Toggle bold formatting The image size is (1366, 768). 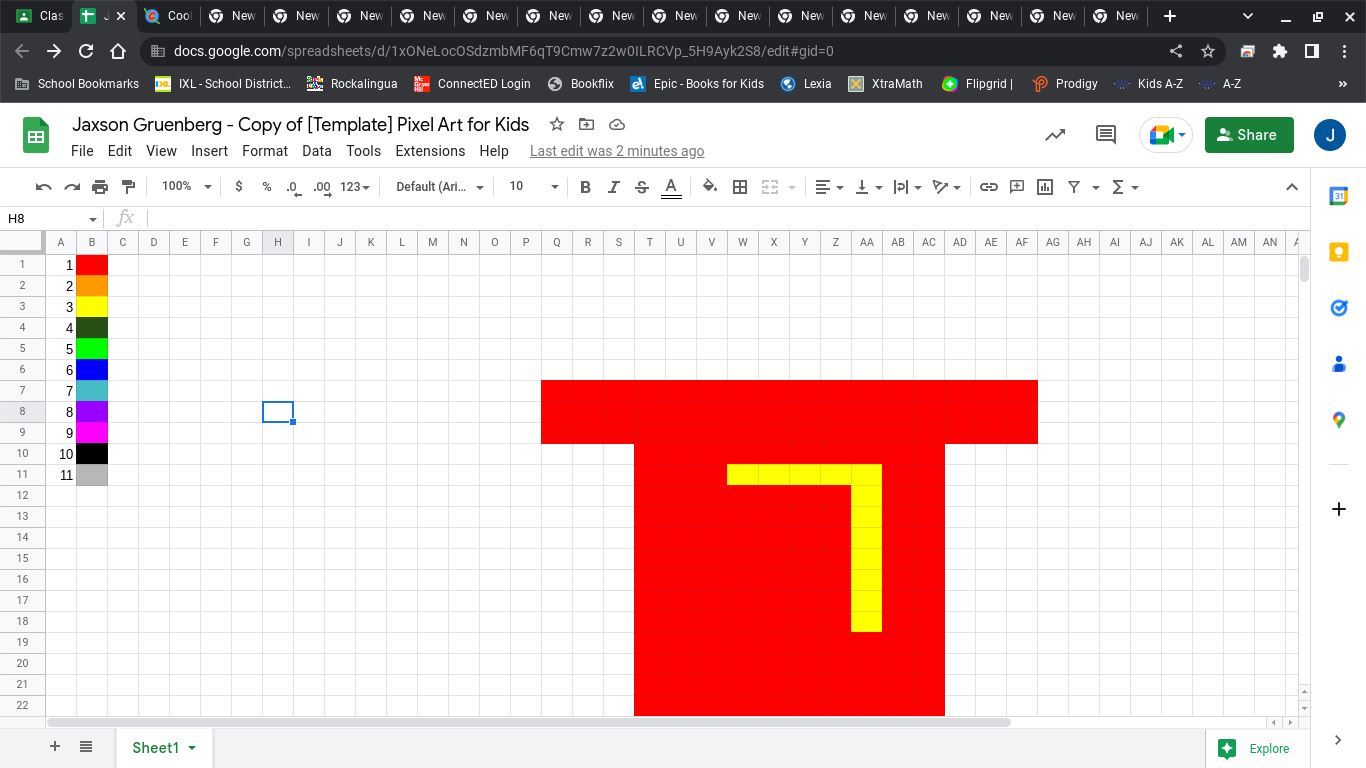click(x=585, y=187)
